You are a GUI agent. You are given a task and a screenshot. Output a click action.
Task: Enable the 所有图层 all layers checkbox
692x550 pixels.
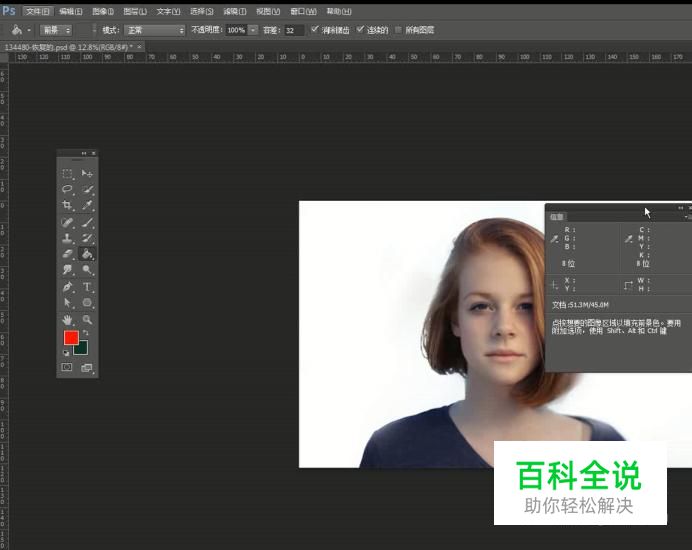pyautogui.click(x=399, y=30)
